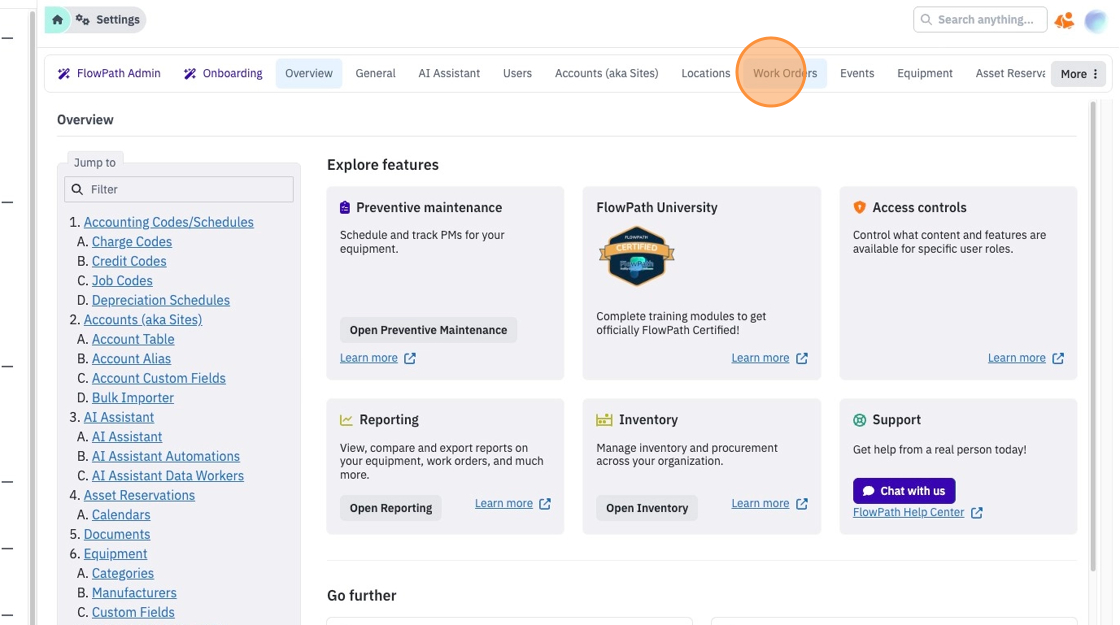Open the General tab
Screen dimensions: 1120x625
point(376,74)
